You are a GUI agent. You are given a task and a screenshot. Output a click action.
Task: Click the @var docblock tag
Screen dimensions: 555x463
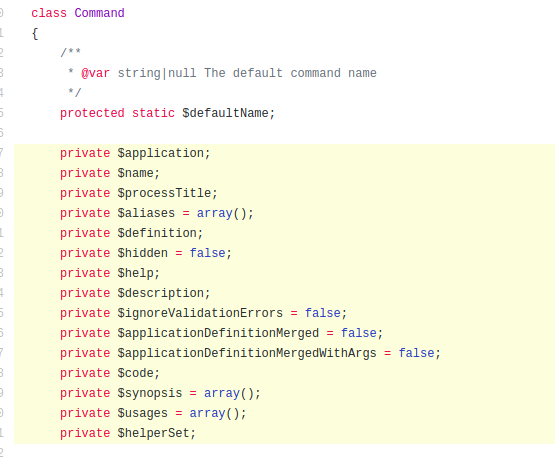click(x=95, y=73)
